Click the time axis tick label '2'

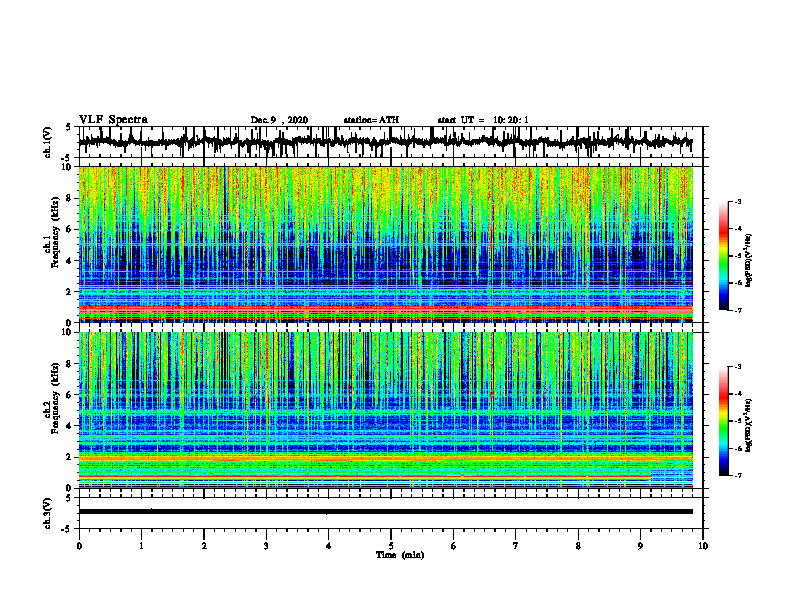(x=204, y=546)
